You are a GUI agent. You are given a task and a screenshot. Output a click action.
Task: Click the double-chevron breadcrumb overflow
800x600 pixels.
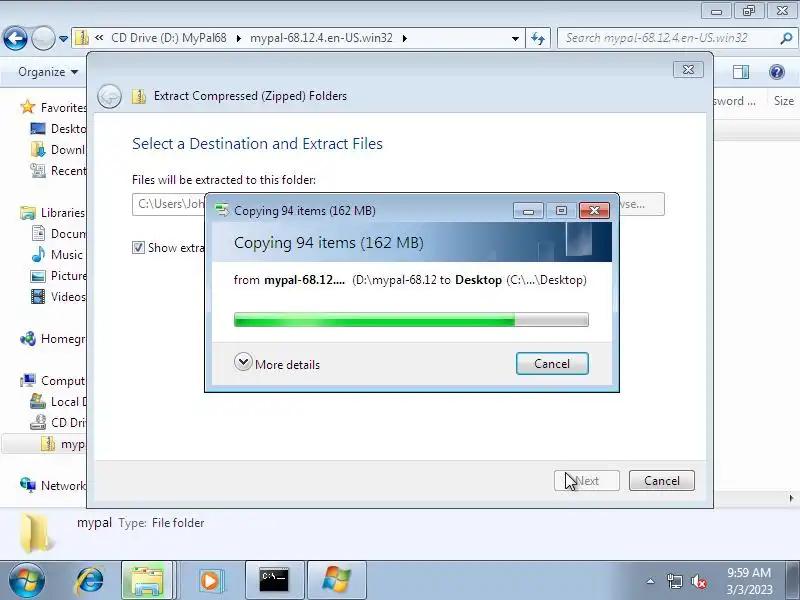click(x=99, y=38)
